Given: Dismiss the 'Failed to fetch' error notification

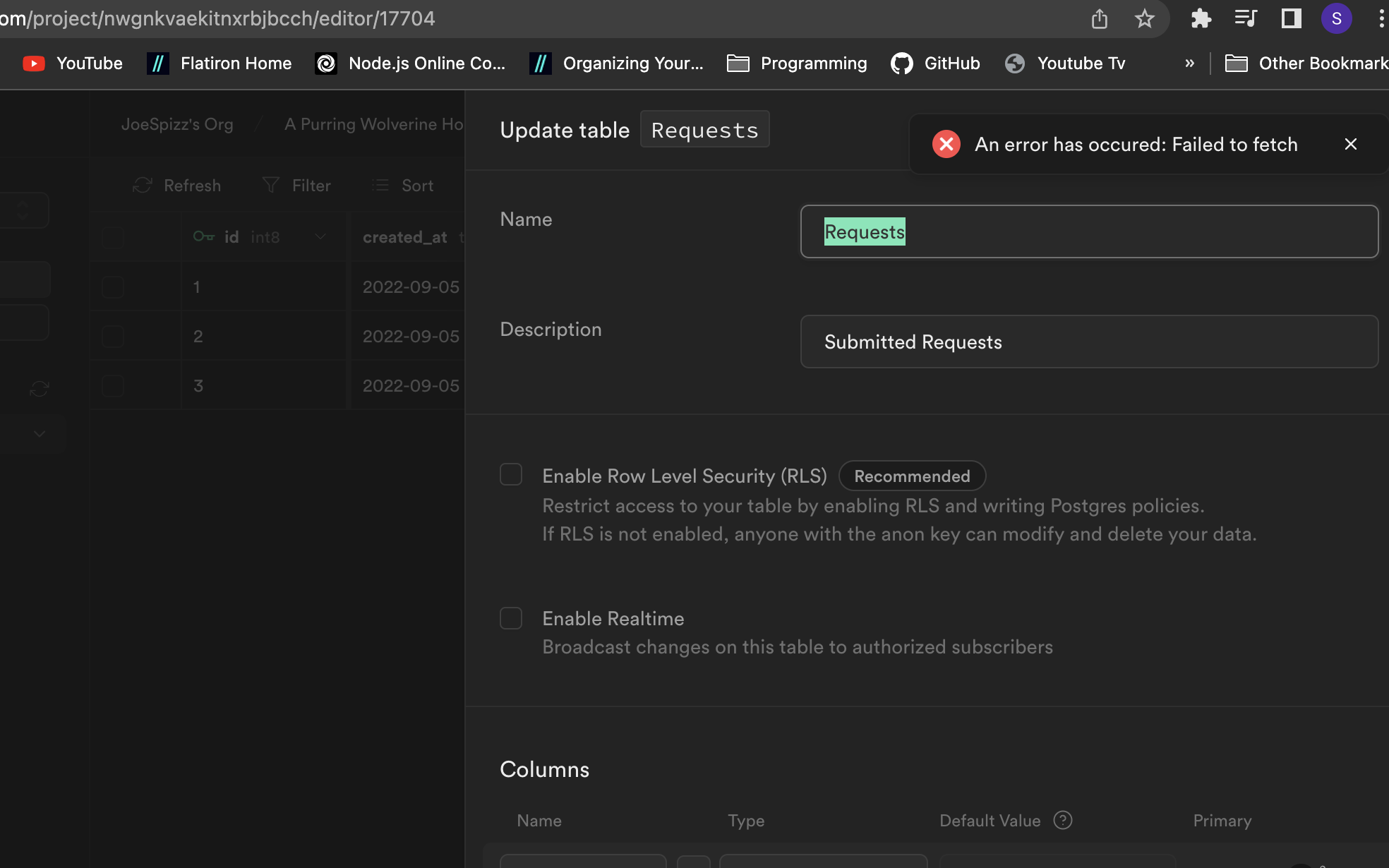Looking at the screenshot, I should pos(1350,144).
